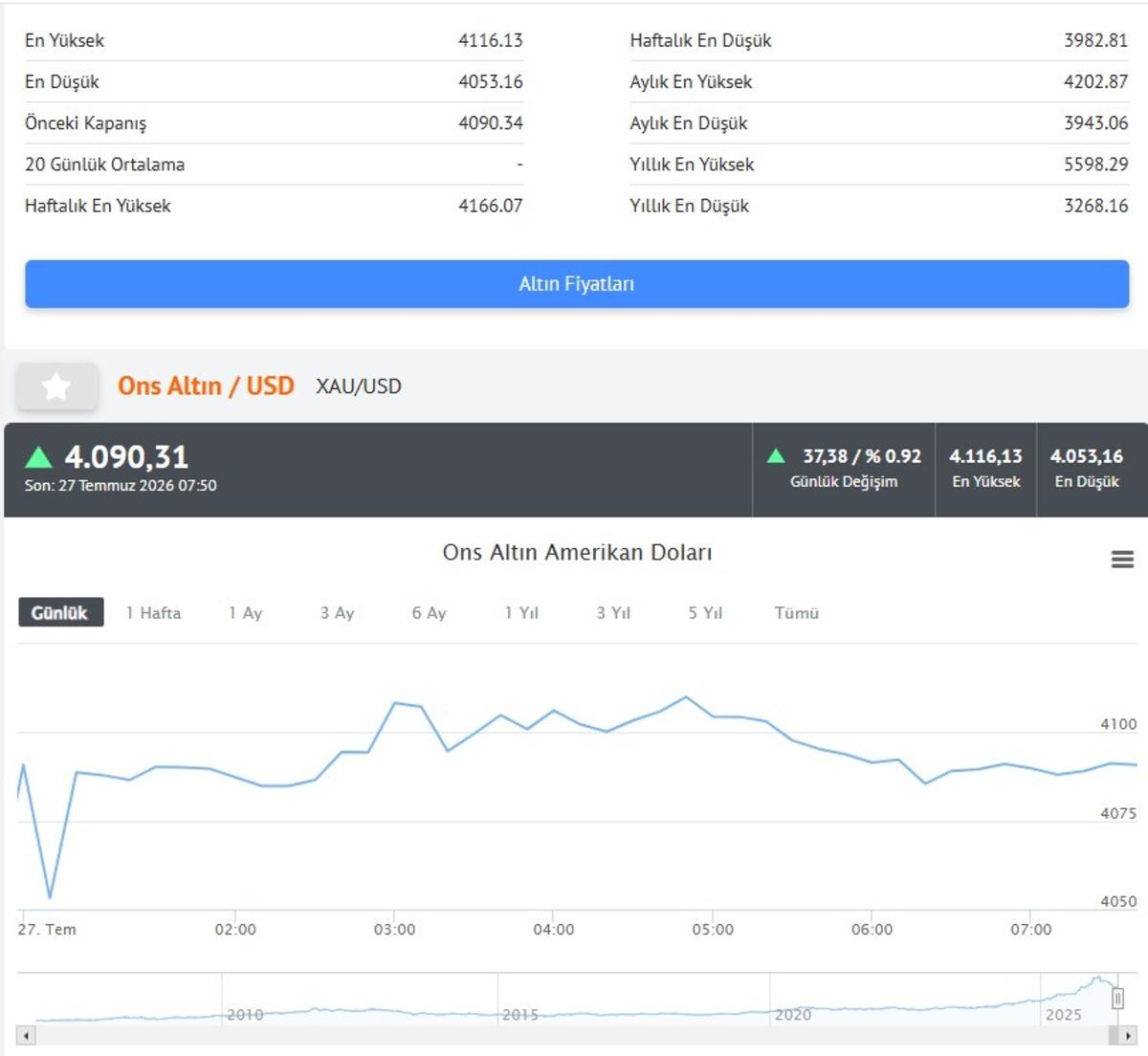This screenshot has height=1056, width=1148.
Task: Select the Günlük range
Action: pos(60,613)
